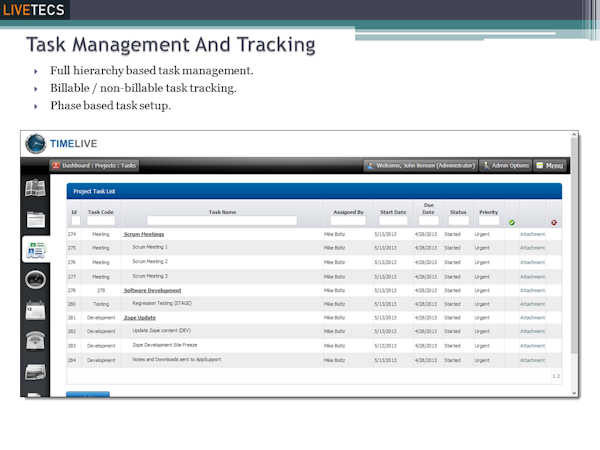Click the Start Date filter field
Screen dimensions: 600x450
coord(393,220)
